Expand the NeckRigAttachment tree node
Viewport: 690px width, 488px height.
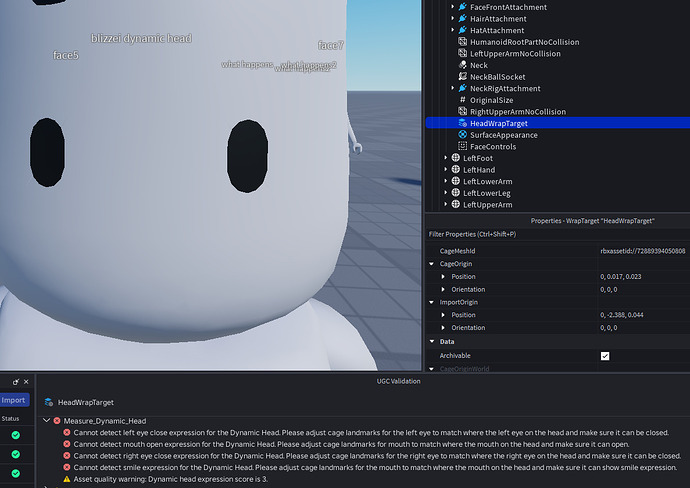pyautogui.click(x=452, y=88)
